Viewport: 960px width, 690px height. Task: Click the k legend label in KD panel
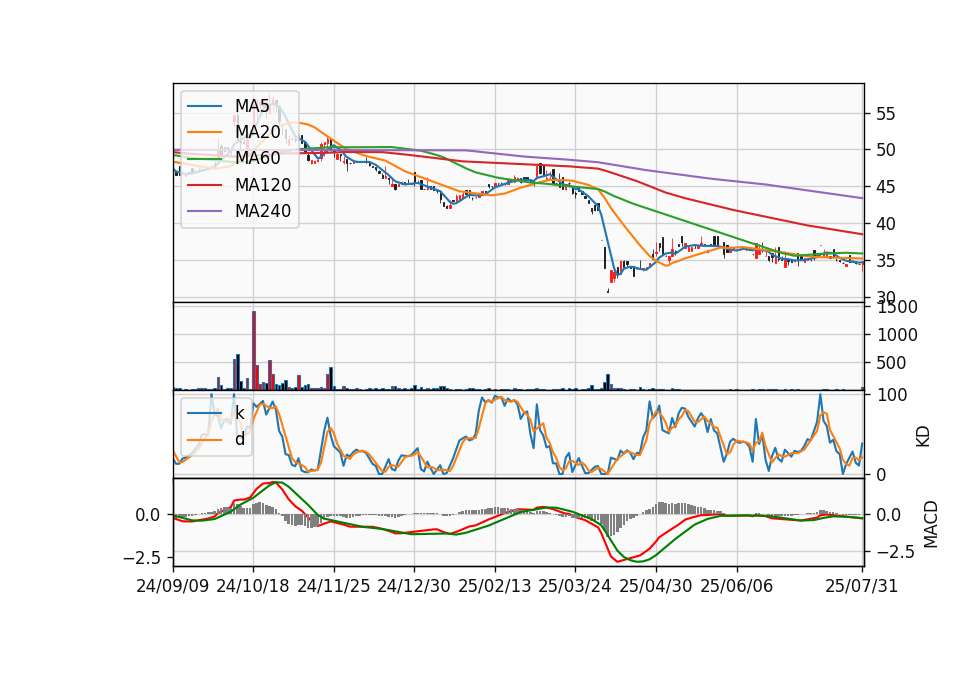point(239,413)
